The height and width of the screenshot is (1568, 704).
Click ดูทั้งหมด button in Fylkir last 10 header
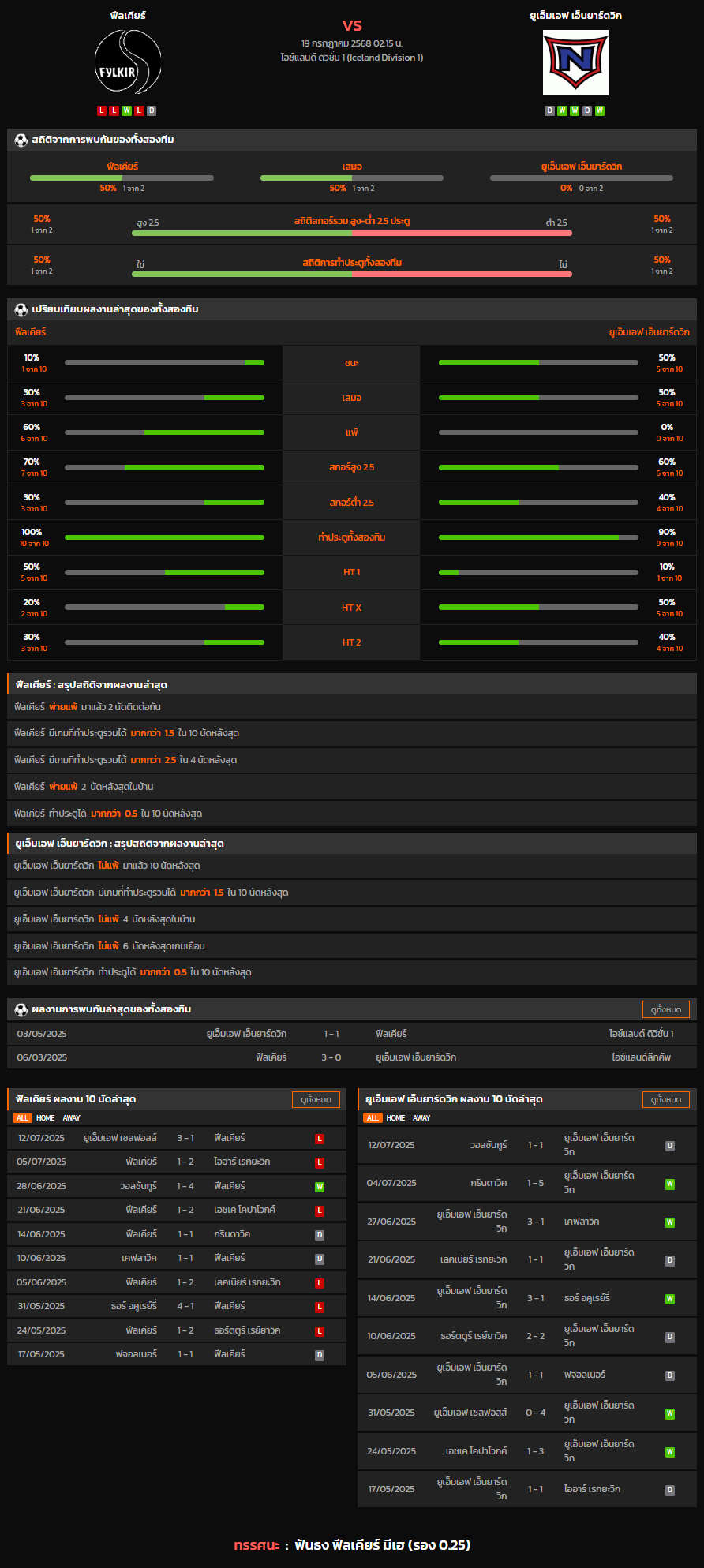tap(316, 1099)
